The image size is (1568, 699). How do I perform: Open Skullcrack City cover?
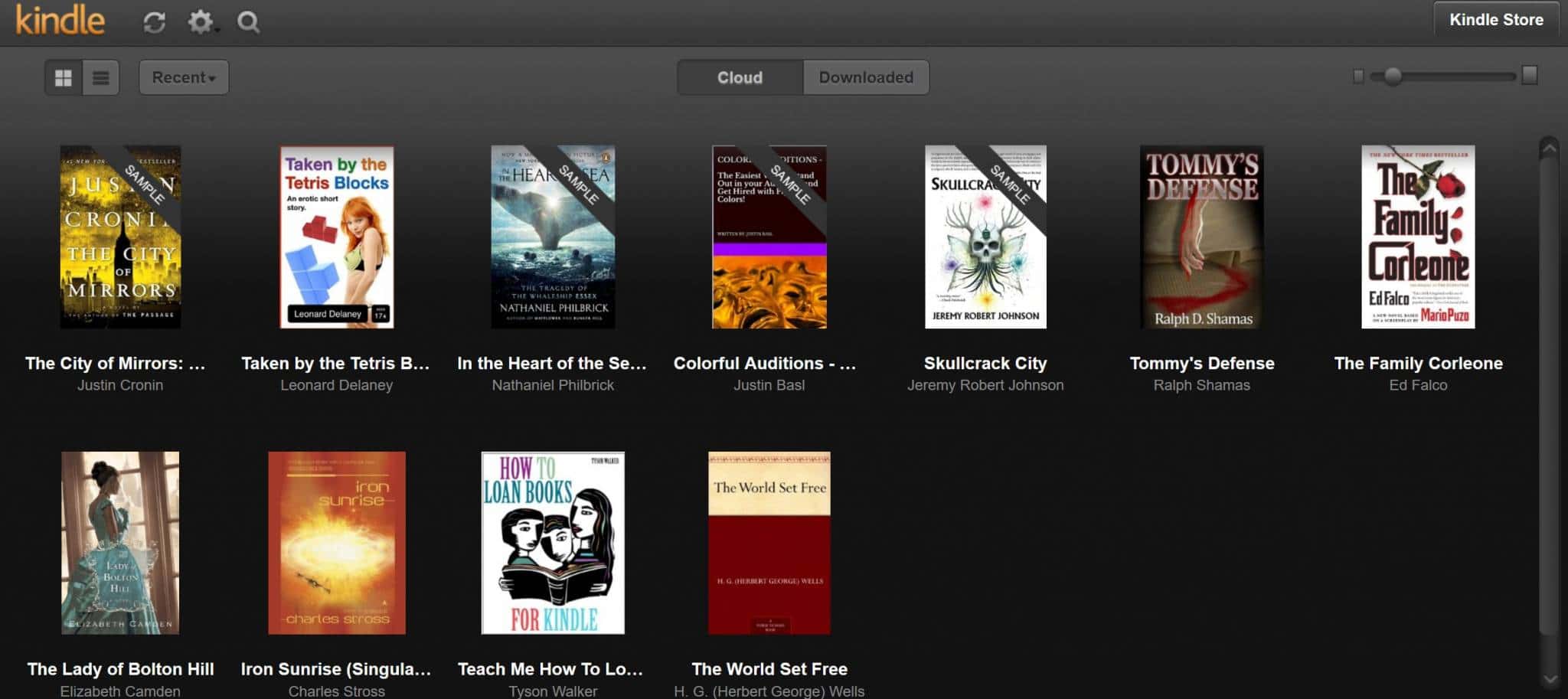point(985,237)
